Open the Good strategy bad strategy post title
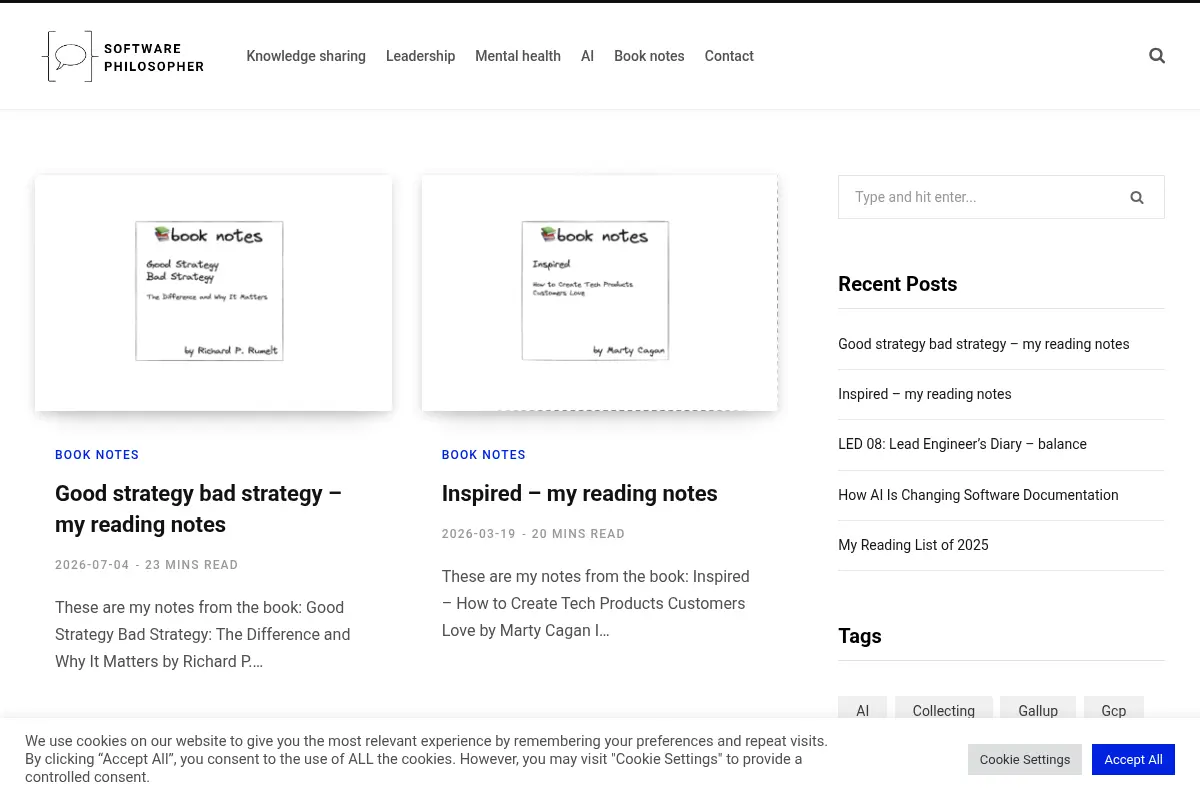 (198, 509)
